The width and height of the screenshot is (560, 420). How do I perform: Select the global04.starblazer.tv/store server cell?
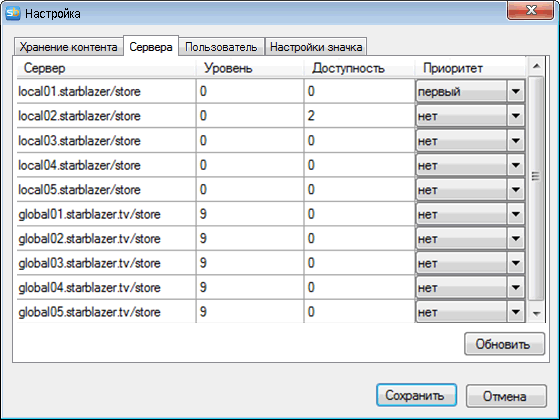pos(106,287)
